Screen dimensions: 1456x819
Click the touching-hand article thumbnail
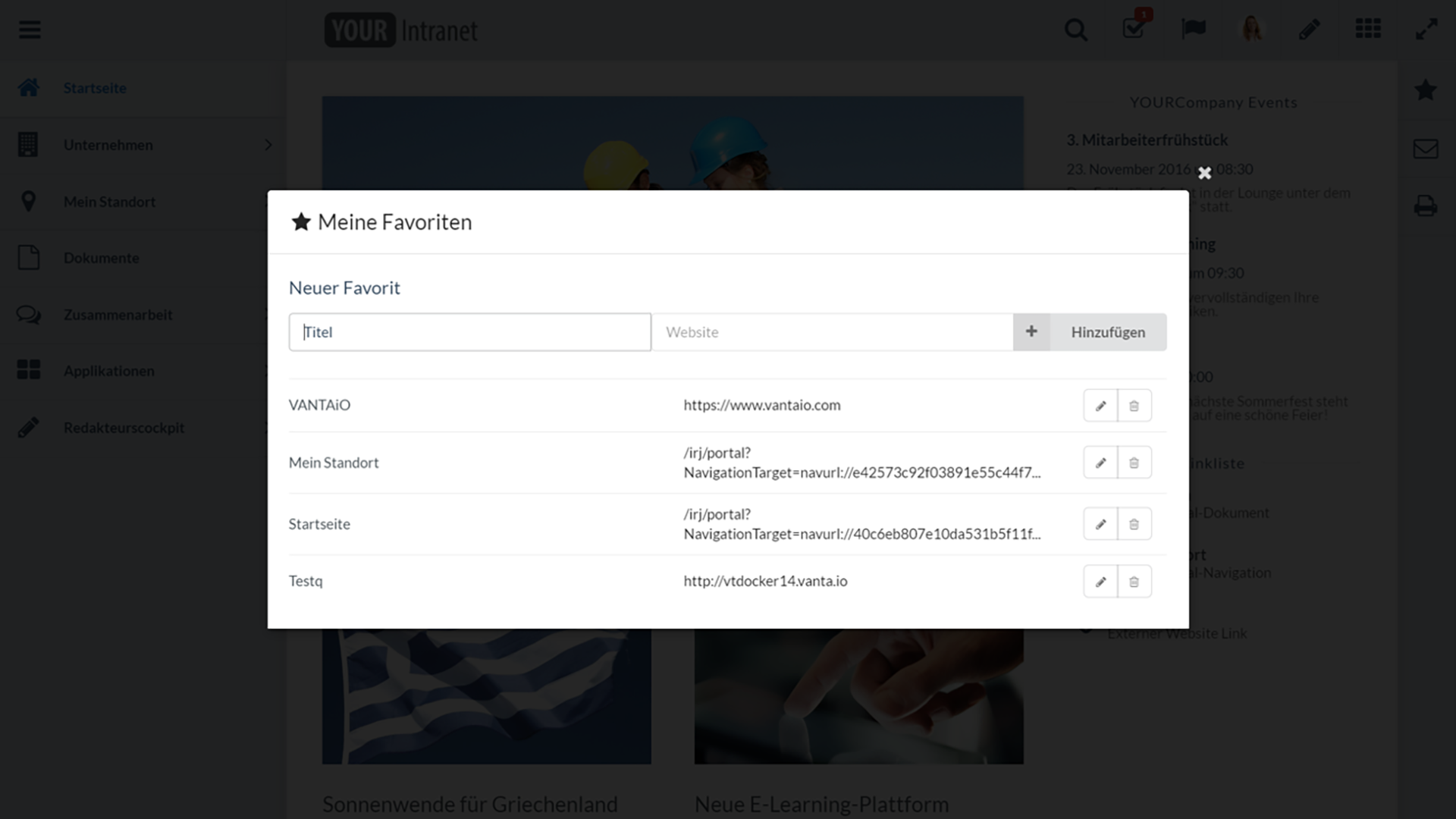[x=858, y=695]
